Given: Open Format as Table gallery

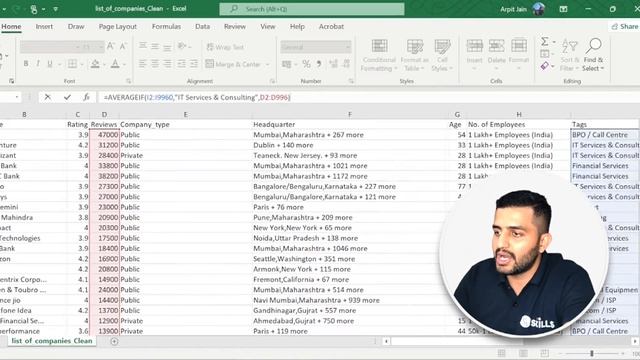Looking at the screenshot, I should point(414,55).
